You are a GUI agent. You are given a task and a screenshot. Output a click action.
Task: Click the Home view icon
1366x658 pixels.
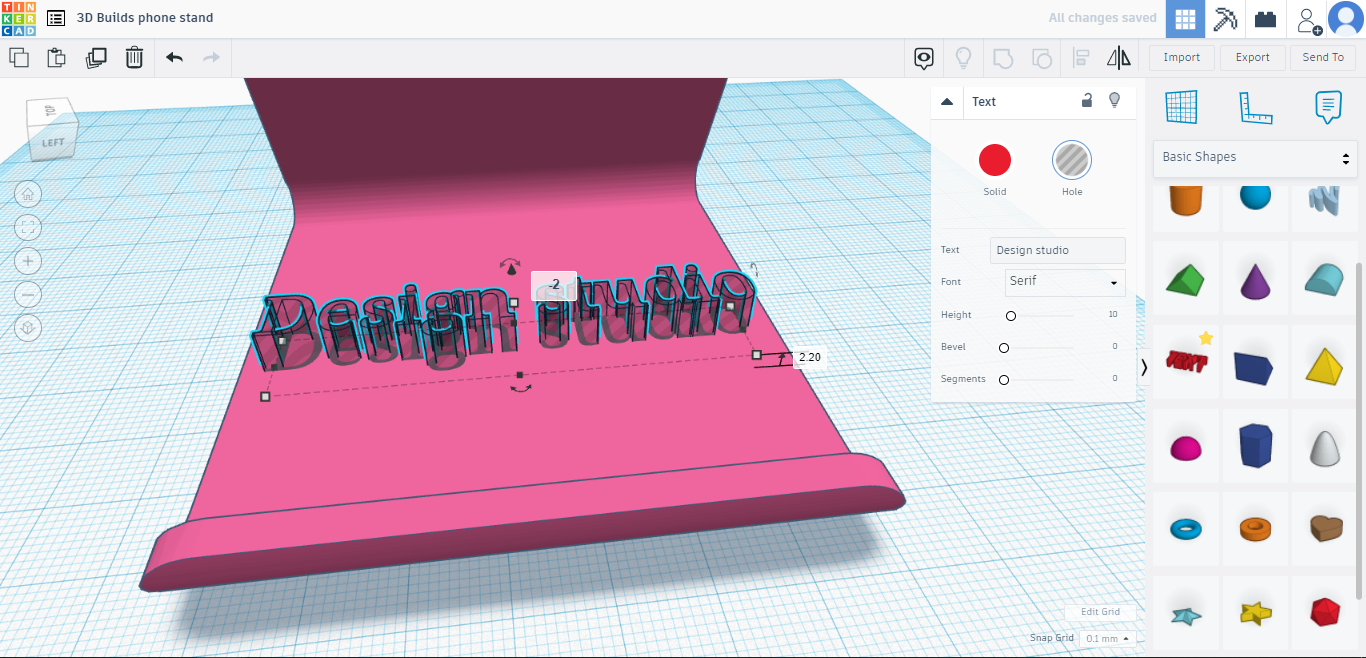[28, 194]
